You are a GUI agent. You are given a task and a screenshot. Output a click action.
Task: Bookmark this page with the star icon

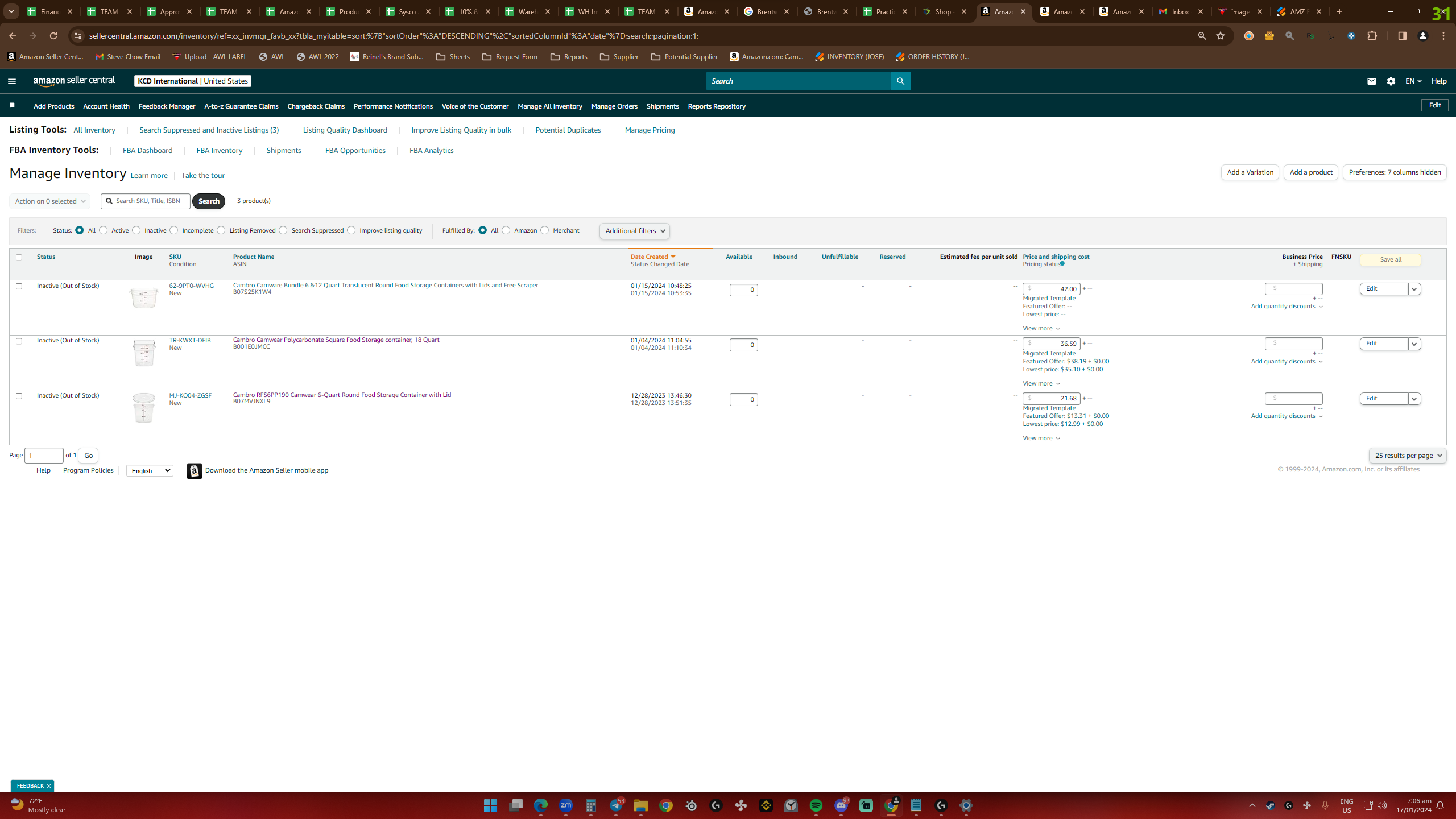[1221, 36]
